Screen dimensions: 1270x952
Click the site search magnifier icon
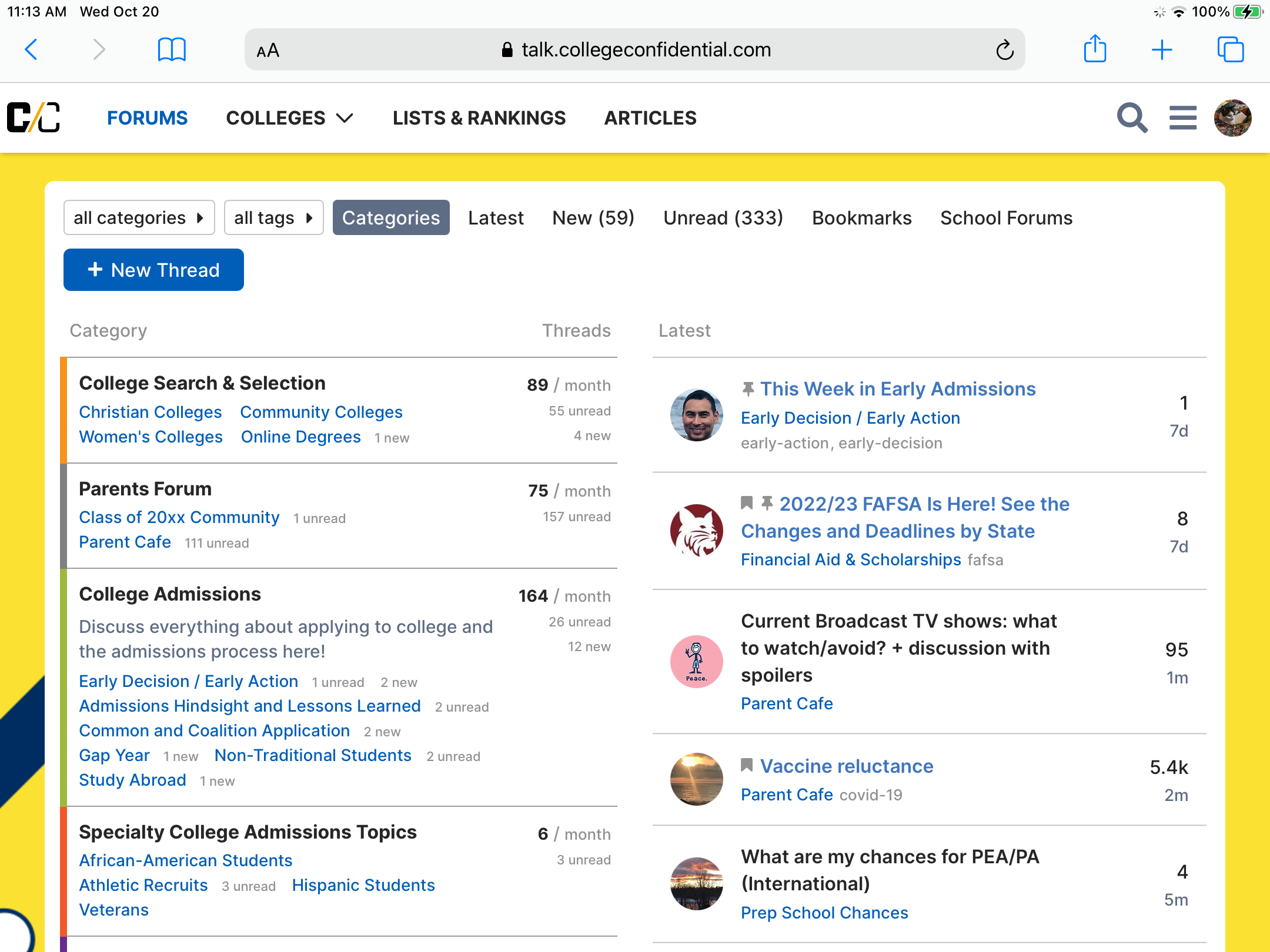tap(1132, 118)
